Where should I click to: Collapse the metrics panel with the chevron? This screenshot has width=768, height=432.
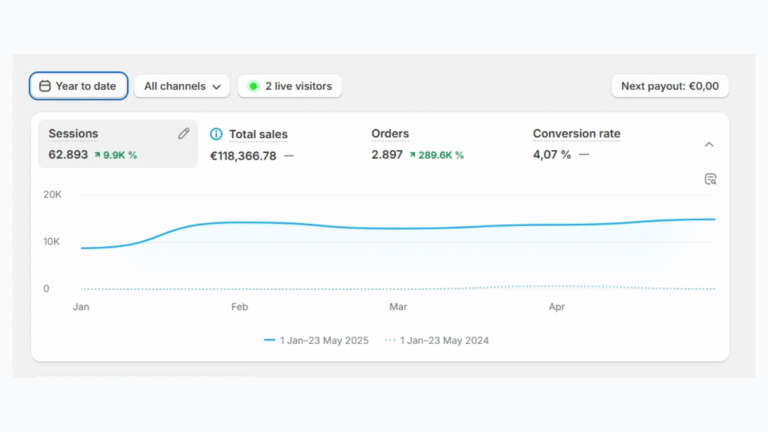(709, 144)
